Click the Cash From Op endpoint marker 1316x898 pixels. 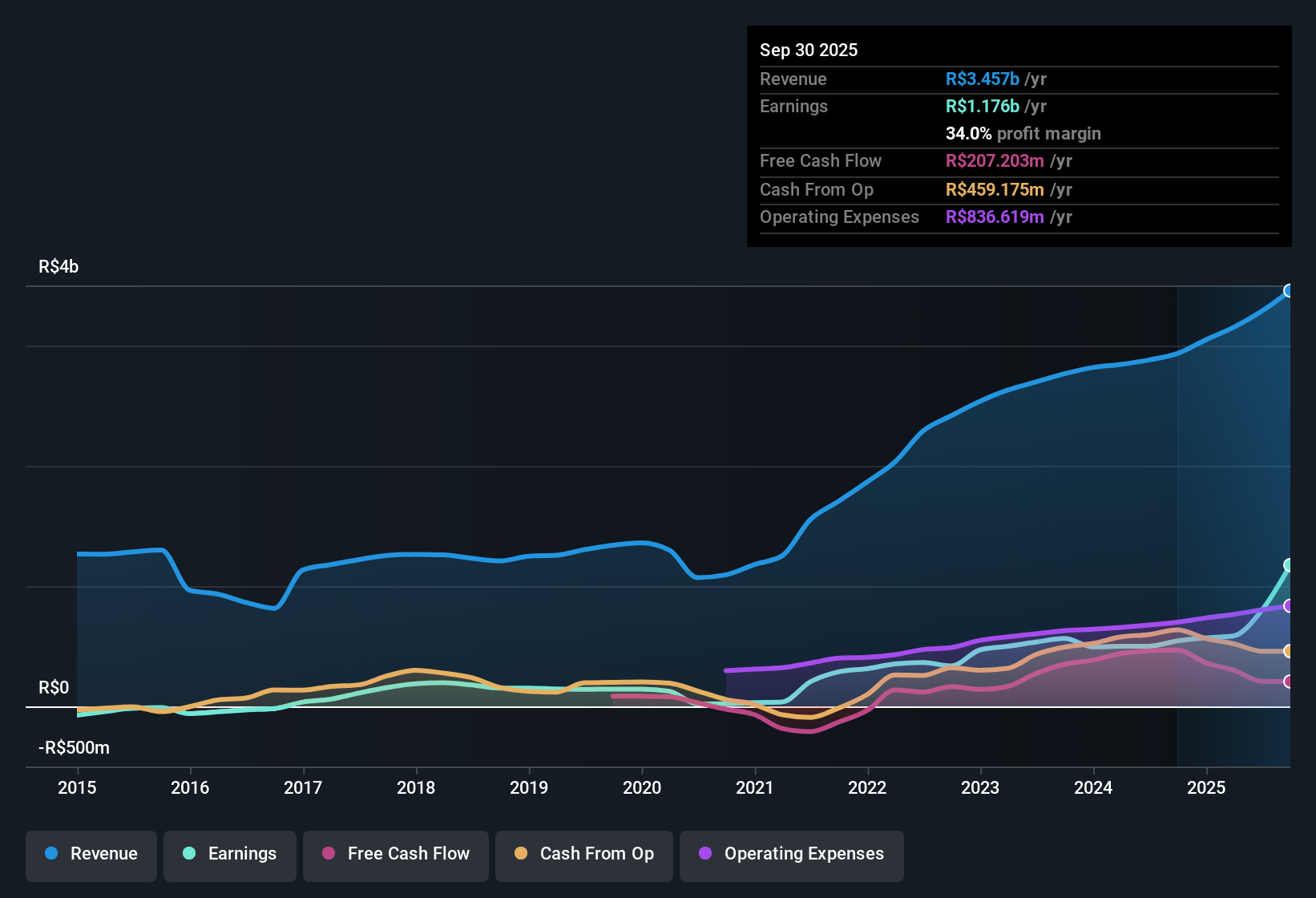(x=1289, y=651)
